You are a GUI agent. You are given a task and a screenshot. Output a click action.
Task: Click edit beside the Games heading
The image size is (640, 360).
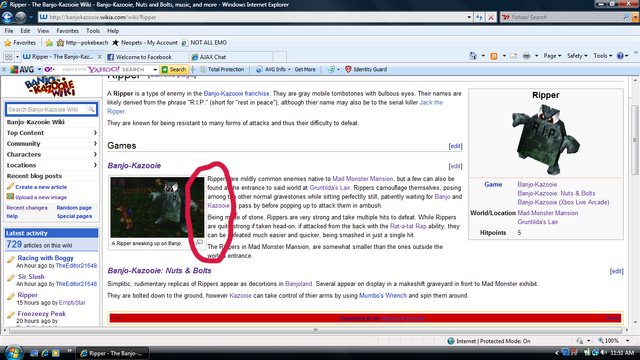point(455,146)
